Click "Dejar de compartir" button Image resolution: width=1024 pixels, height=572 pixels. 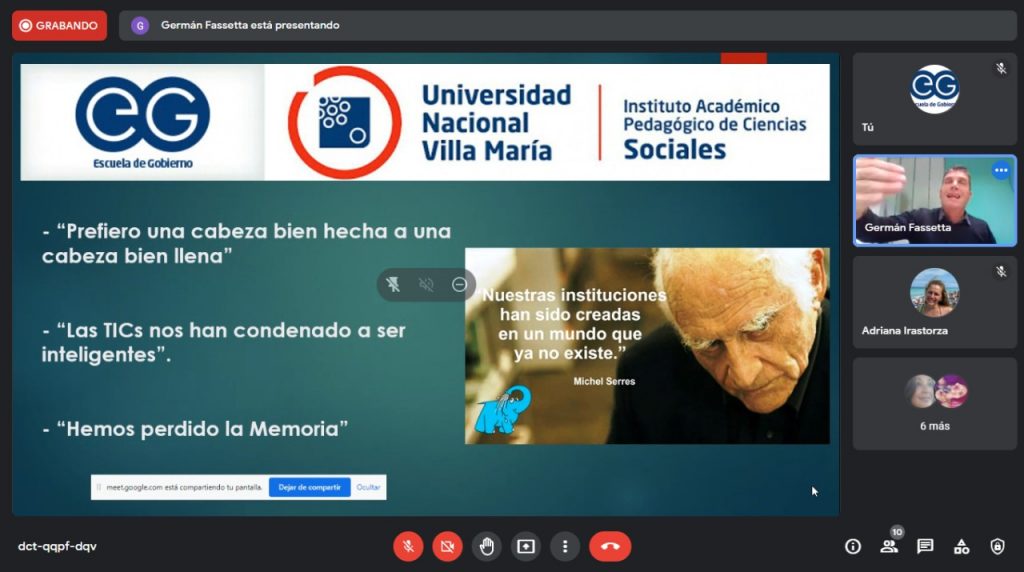pos(310,487)
